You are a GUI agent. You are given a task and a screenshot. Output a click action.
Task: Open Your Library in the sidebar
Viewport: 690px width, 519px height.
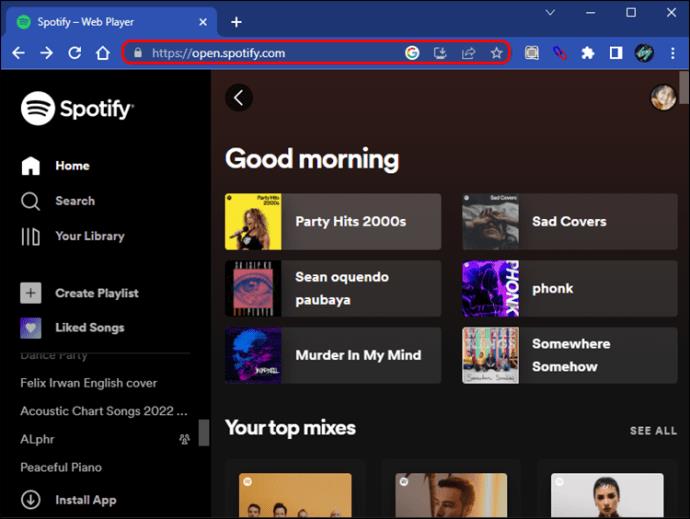73,236
